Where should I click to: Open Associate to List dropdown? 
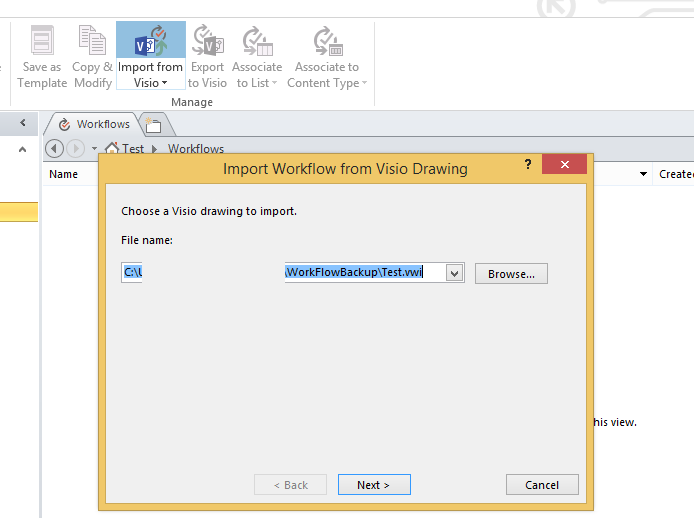tap(257, 56)
